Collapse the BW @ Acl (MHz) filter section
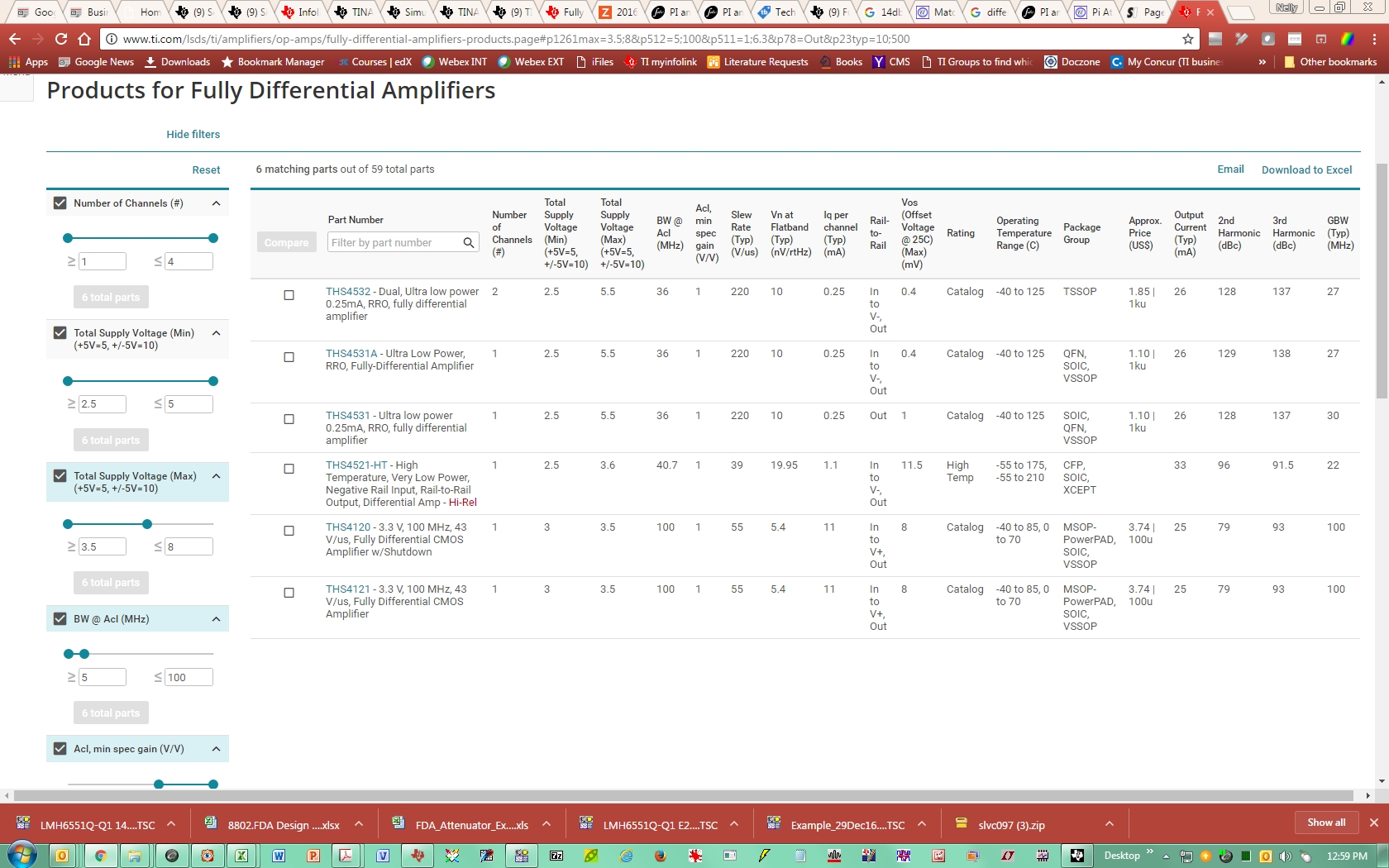 (216, 619)
